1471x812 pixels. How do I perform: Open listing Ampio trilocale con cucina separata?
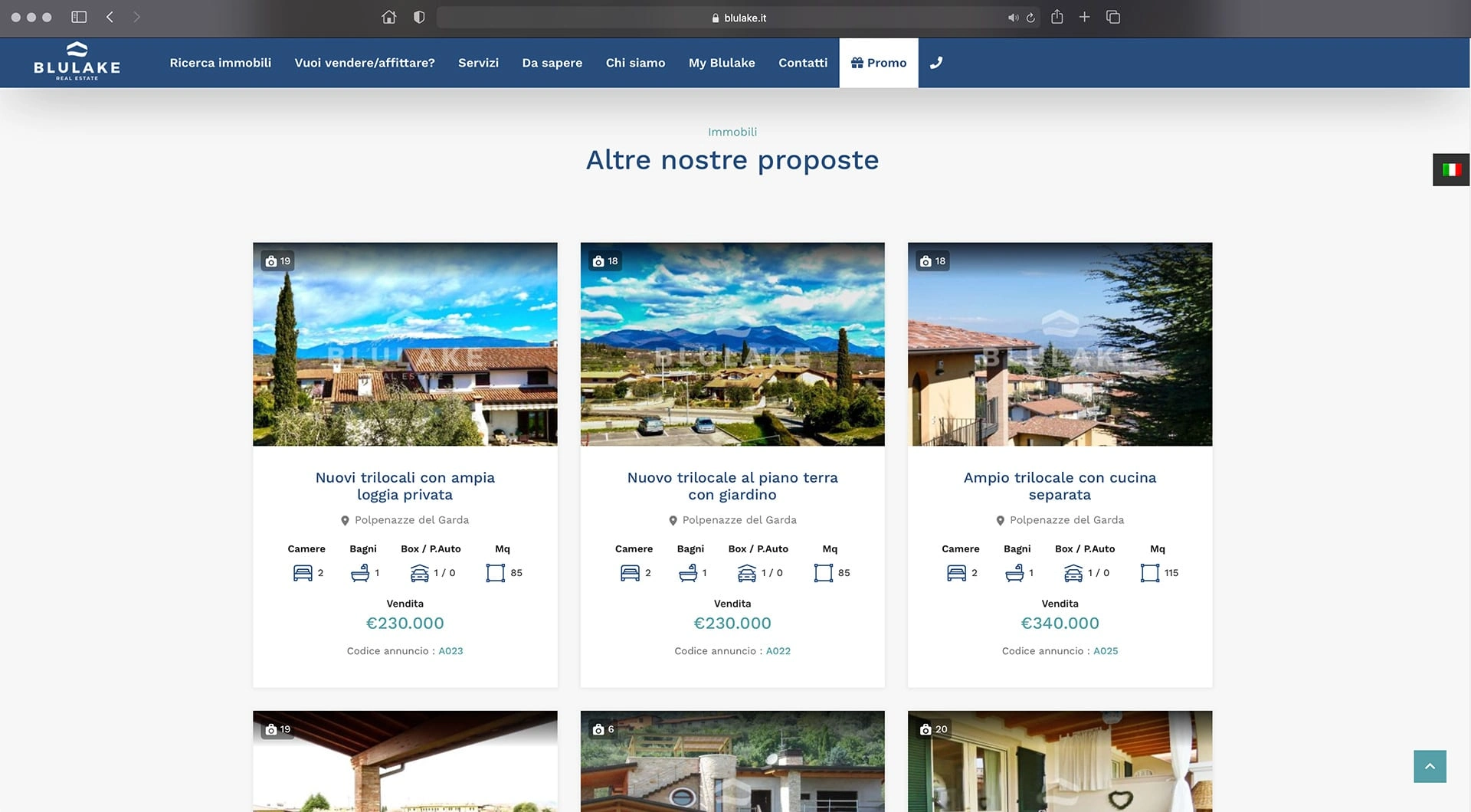(x=1060, y=486)
